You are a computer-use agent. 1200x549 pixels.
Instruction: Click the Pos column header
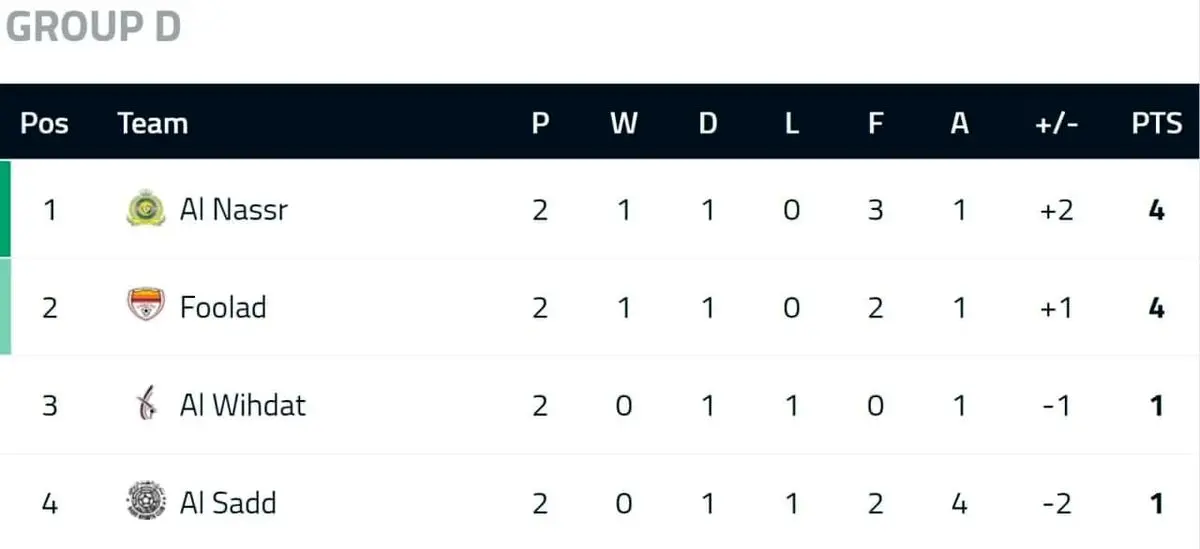[45, 124]
